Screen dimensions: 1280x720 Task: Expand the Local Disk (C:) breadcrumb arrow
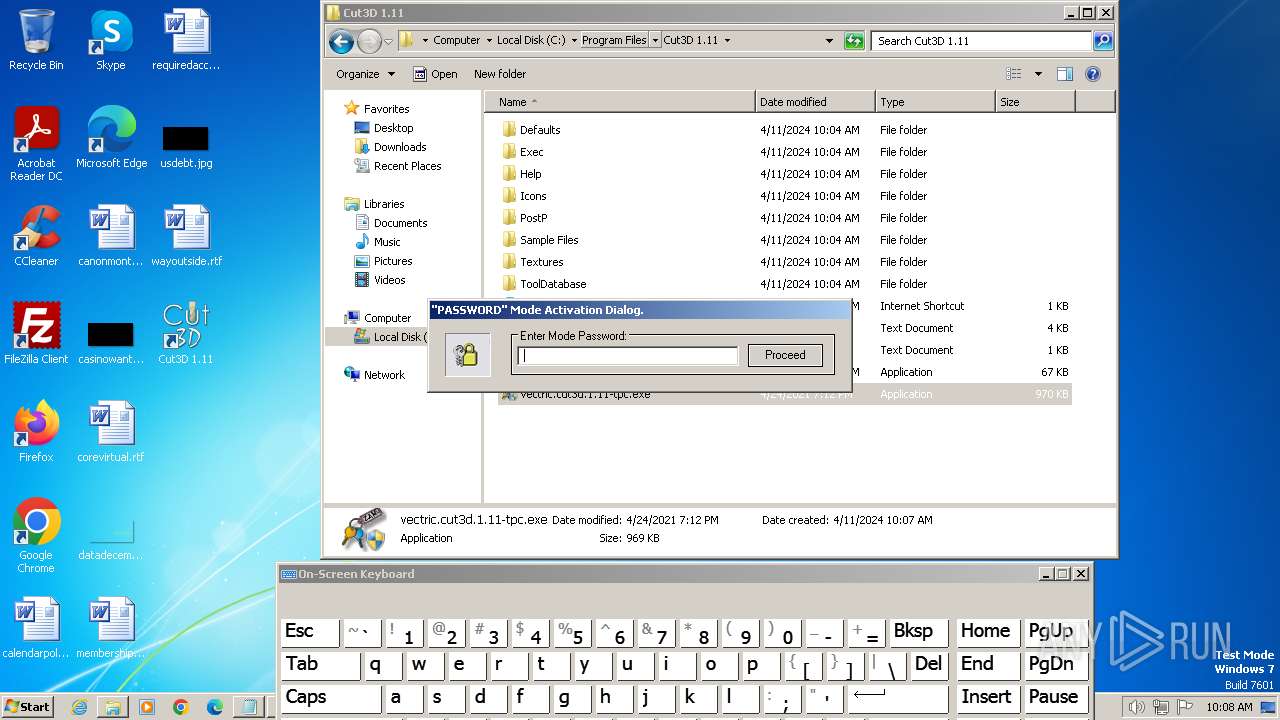click(574, 41)
